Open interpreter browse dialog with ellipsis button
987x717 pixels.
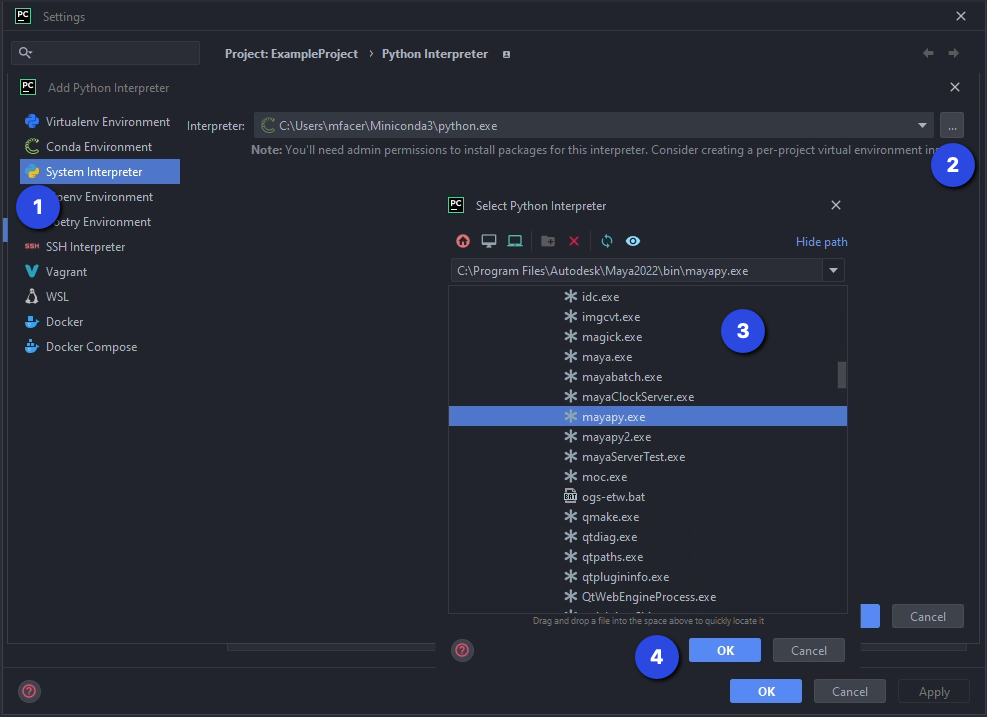click(x=952, y=125)
